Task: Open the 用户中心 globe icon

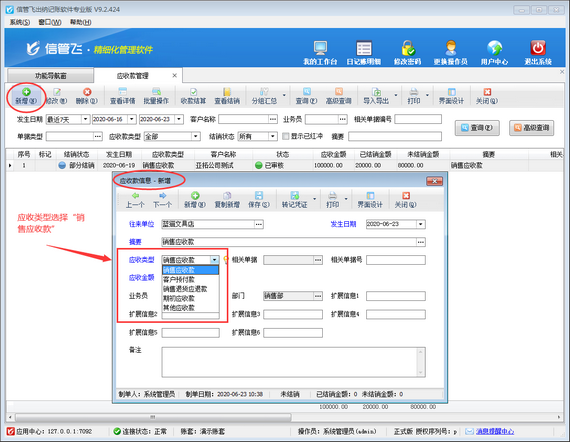Action: coord(494,53)
